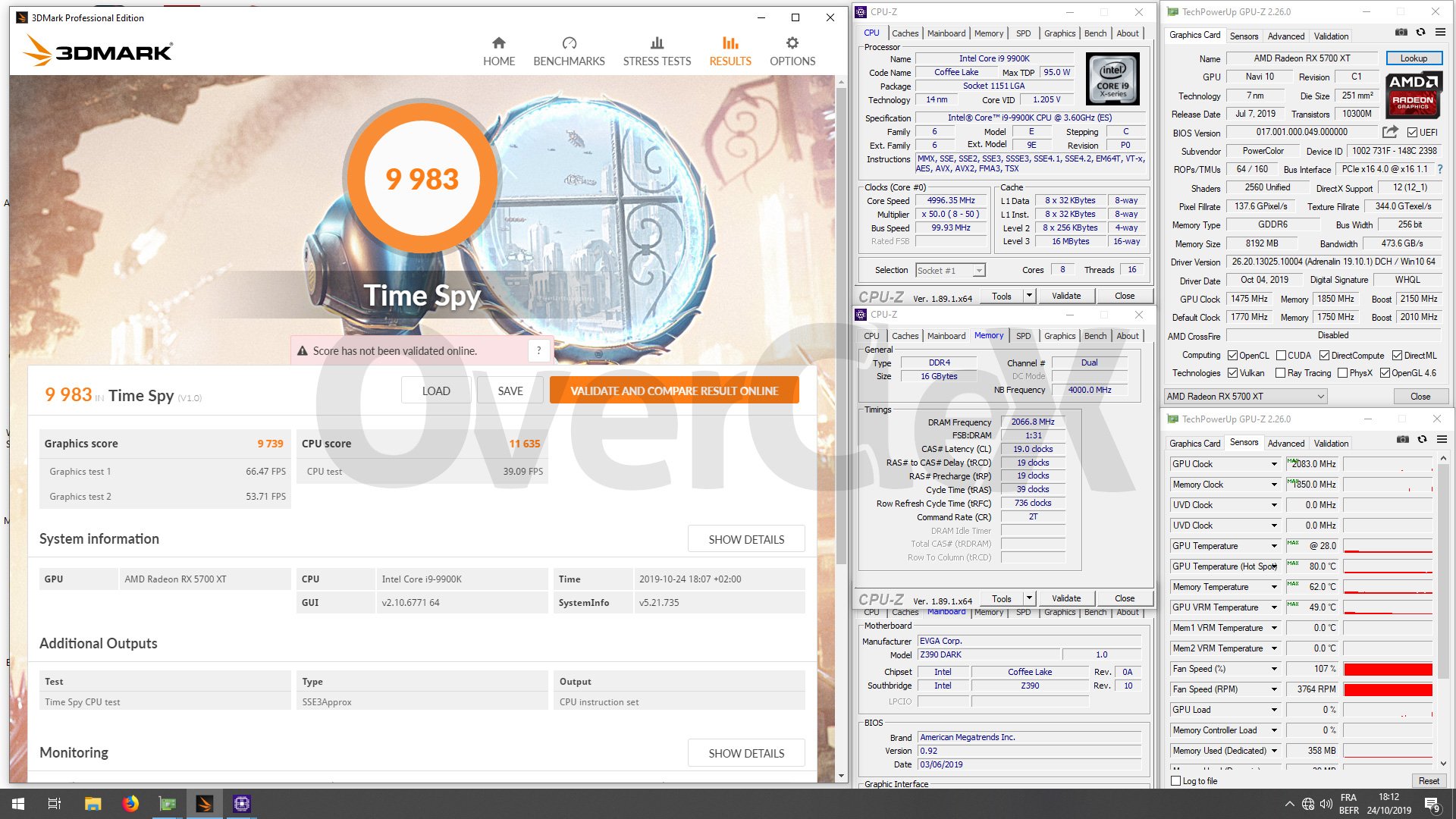Switch to the Advanced tab in GPU-Z
The height and width of the screenshot is (819, 1456).
[1286, 36]
